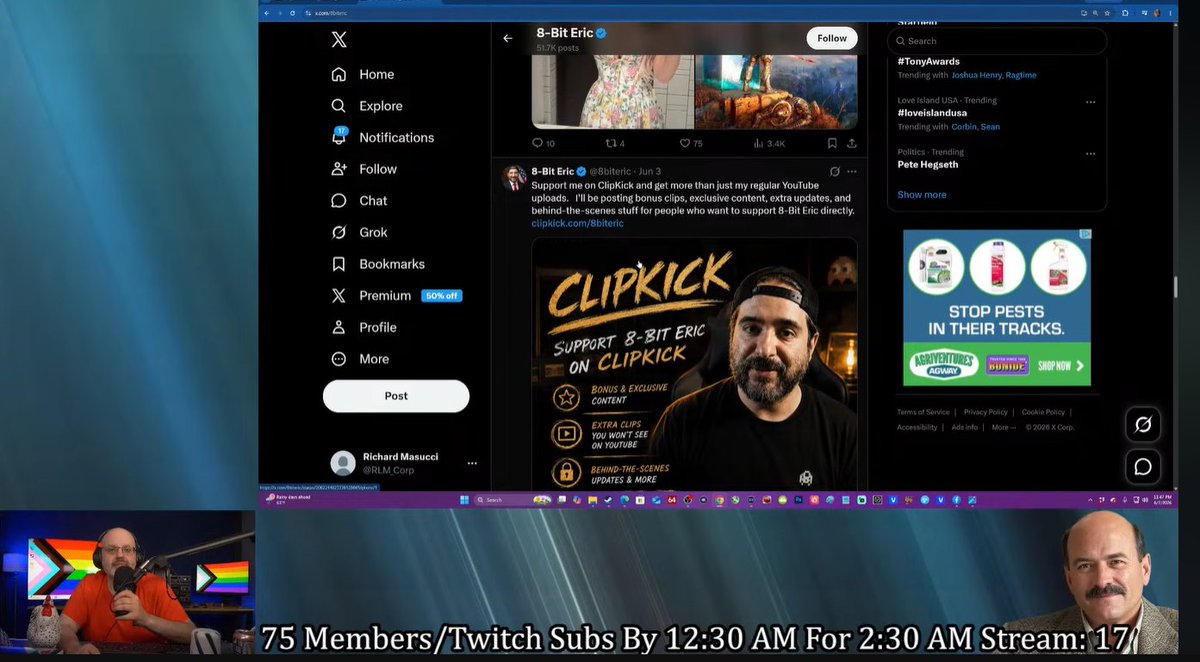Open more options on ClipKick tweet
The width and height of the screenshot is (1200, 662).
852,172
